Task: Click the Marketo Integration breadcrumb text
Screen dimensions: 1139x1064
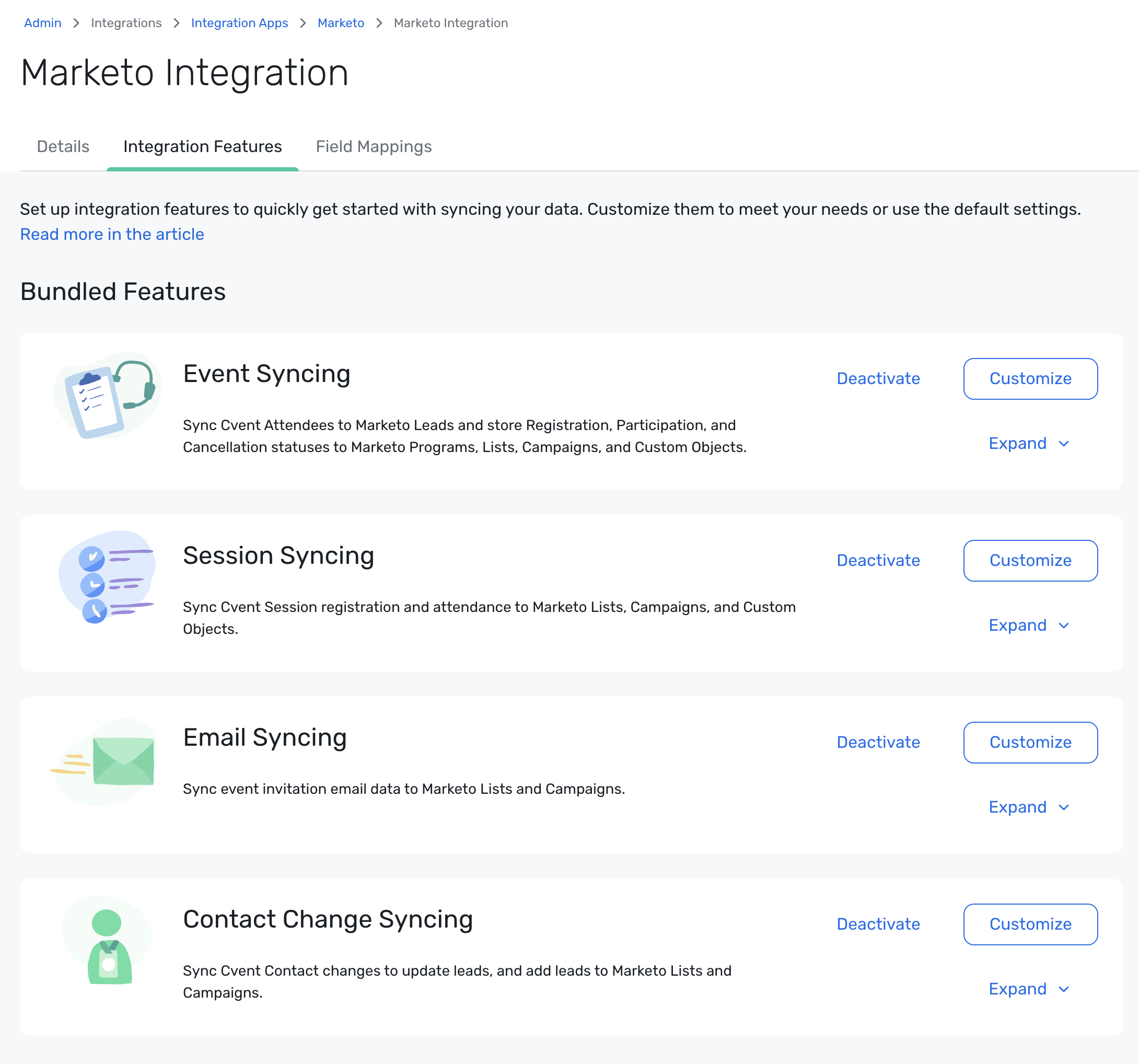Action: 451,23
